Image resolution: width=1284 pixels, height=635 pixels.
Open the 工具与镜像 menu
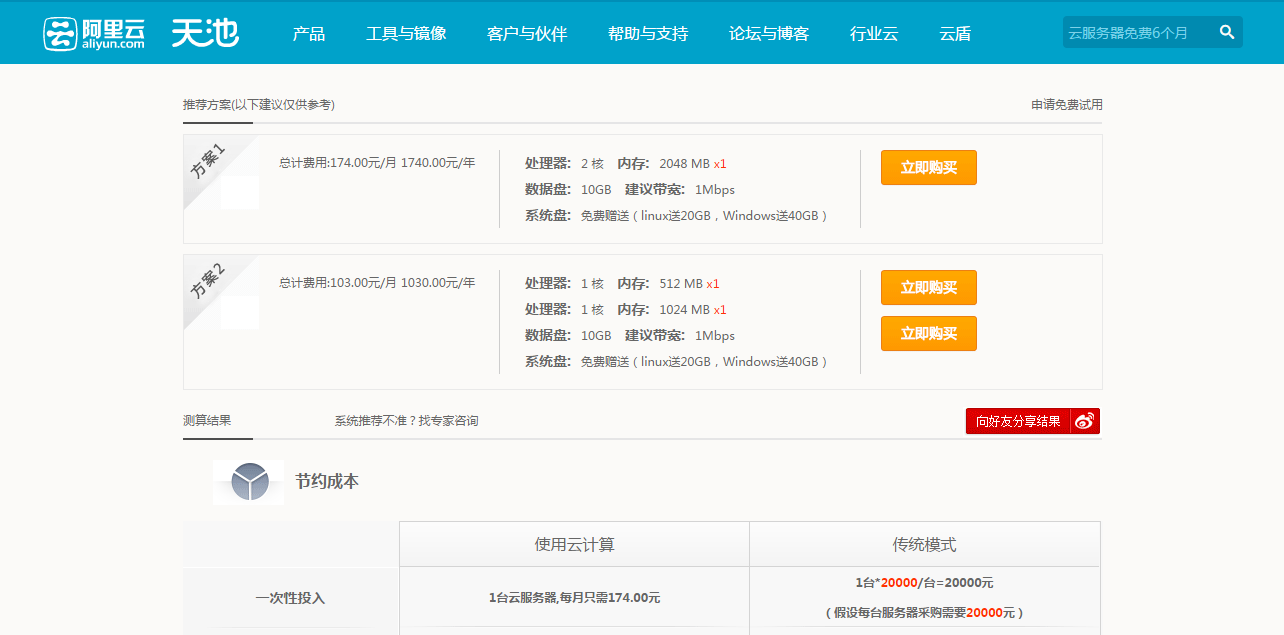coord(406,34)
